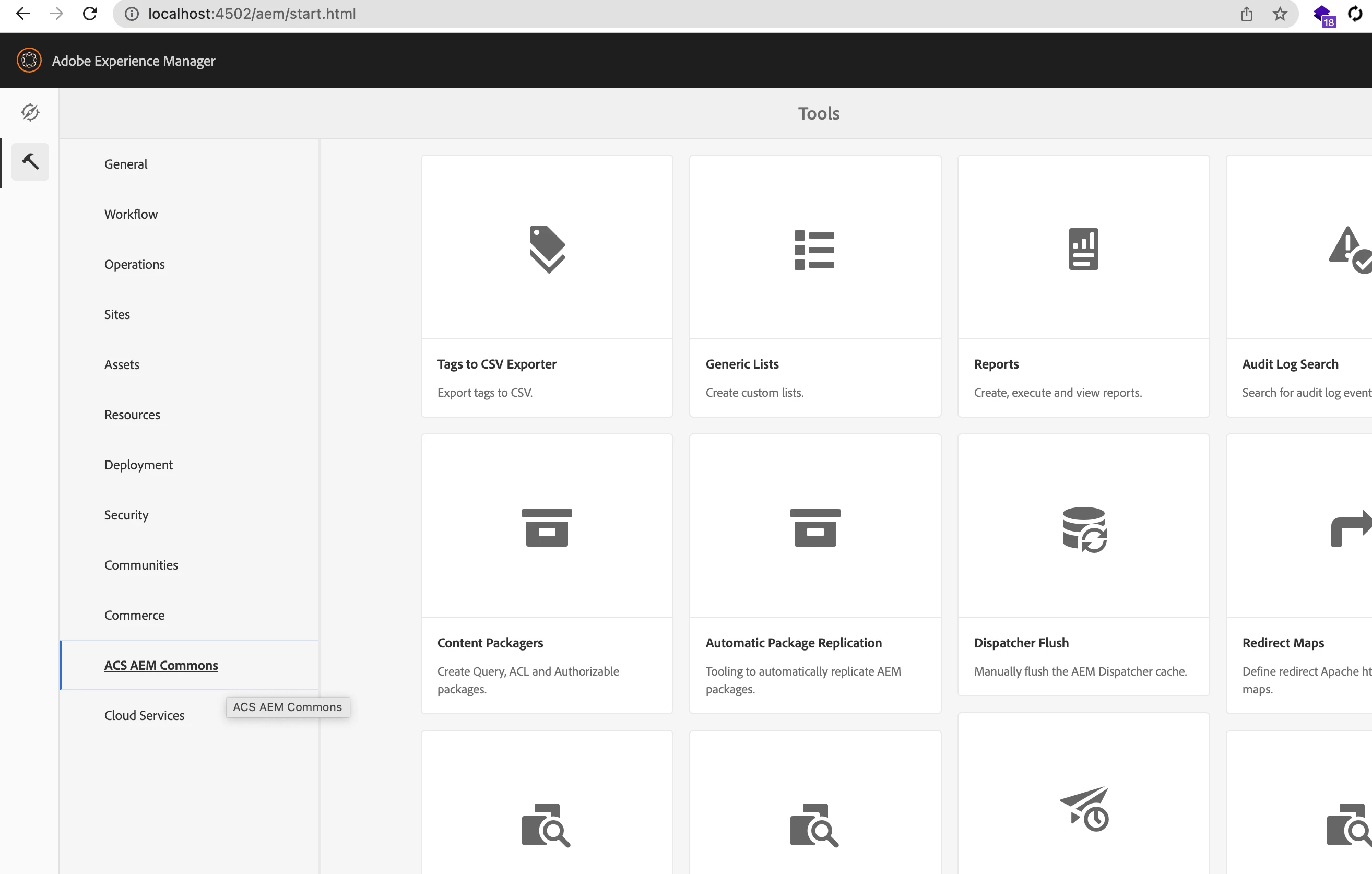Image resolution: width=1372 pixels, height=874 pixels.
Task: Open the Content Packagers box icon
Action: (547, 528)
